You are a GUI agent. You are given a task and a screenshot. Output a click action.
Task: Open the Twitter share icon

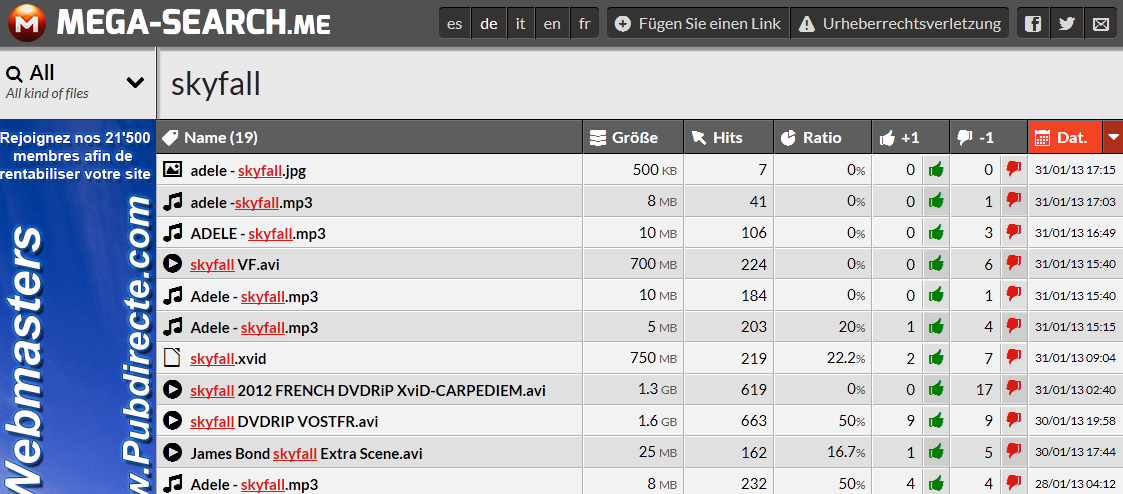[1066, 24]
